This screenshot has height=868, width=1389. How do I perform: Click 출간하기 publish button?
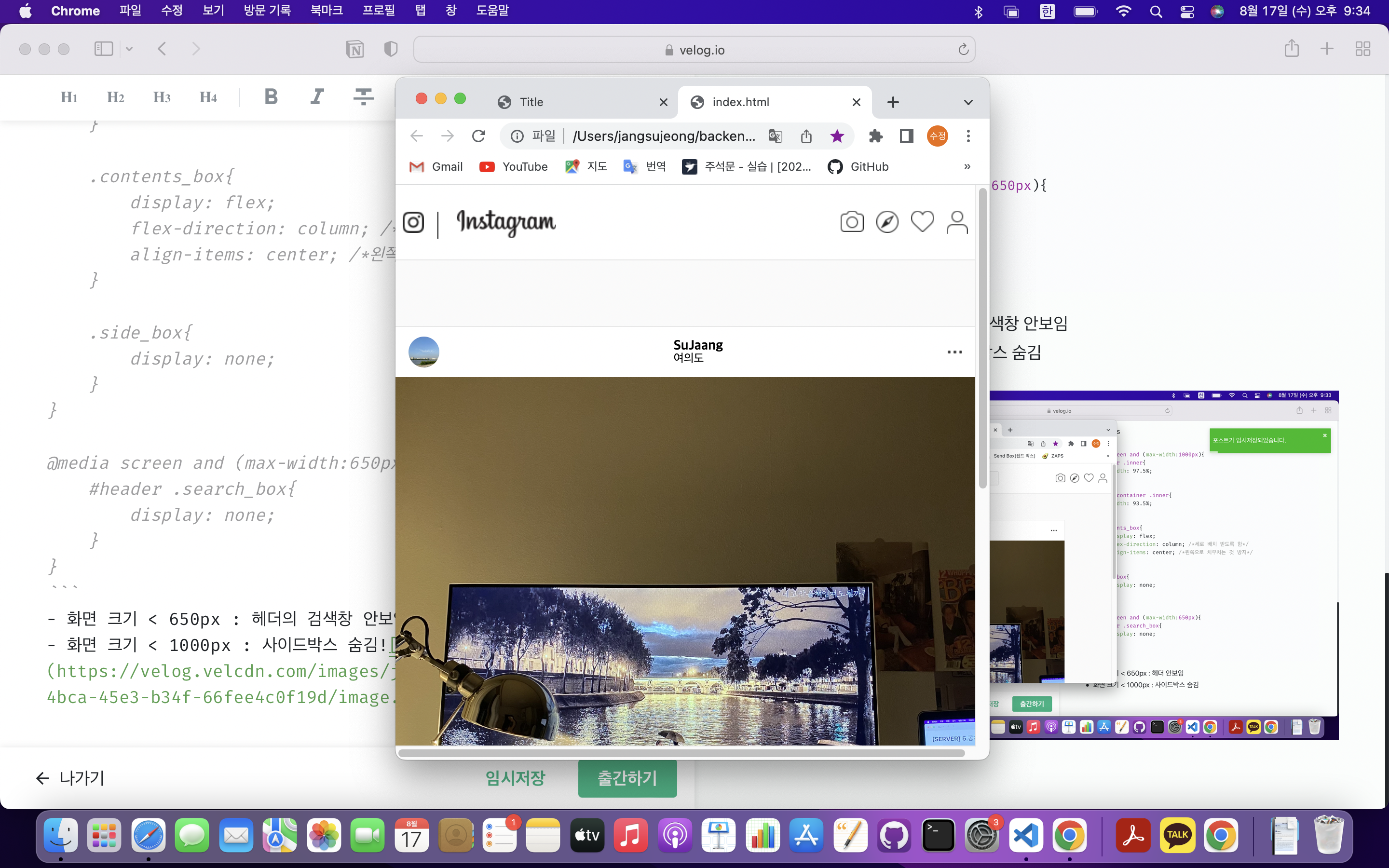coord(627,778)
